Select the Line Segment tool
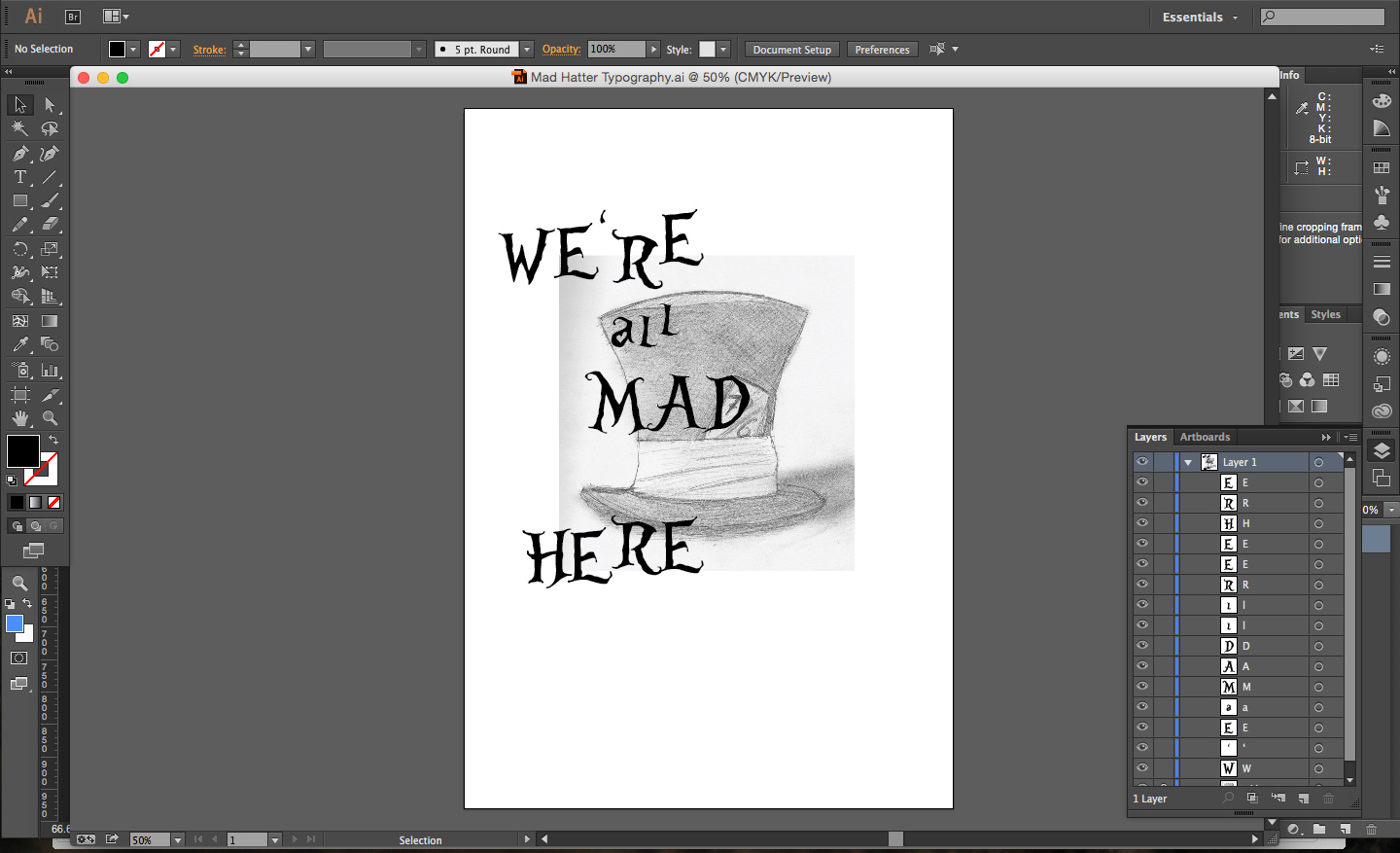The width and height of the screenshot is (1400, 853). 50,177
